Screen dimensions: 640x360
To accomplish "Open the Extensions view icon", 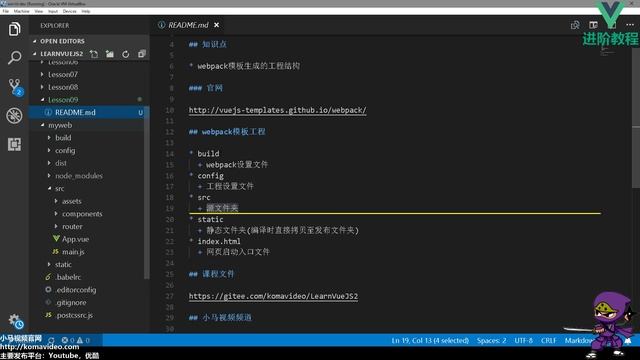I will (14, 144).
